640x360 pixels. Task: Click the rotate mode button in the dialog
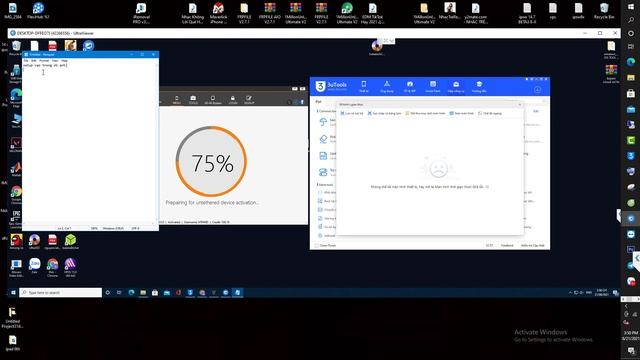[490, 113]
